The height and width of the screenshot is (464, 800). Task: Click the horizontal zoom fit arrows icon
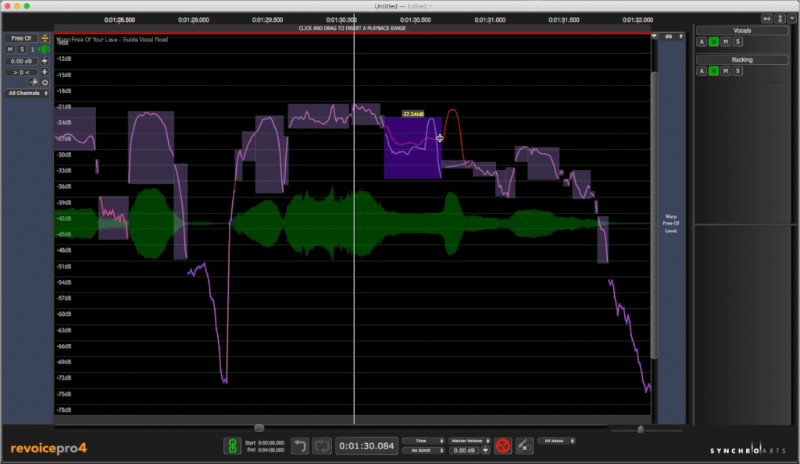pyautogui.click(x=767, y=18)
